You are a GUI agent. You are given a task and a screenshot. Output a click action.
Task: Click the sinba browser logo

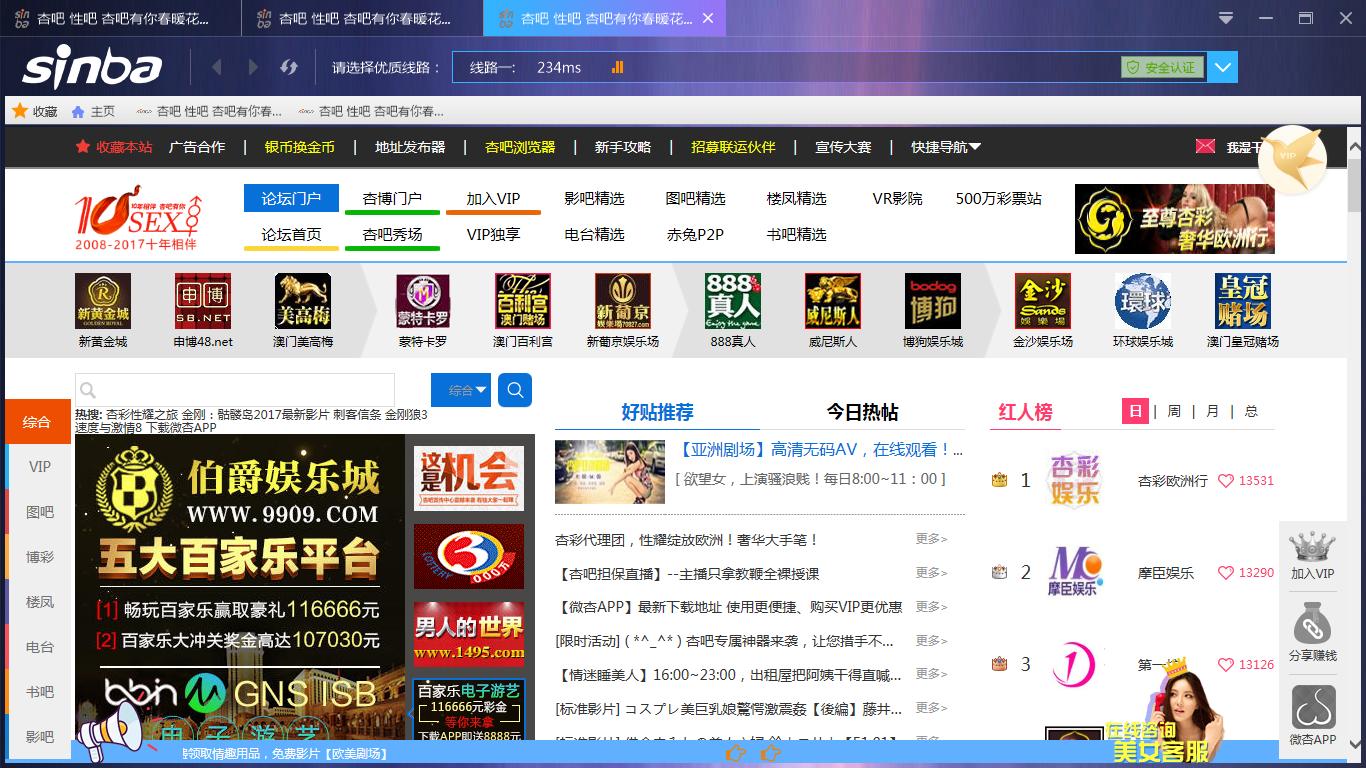pyautogui.click(x=92, y=67)
